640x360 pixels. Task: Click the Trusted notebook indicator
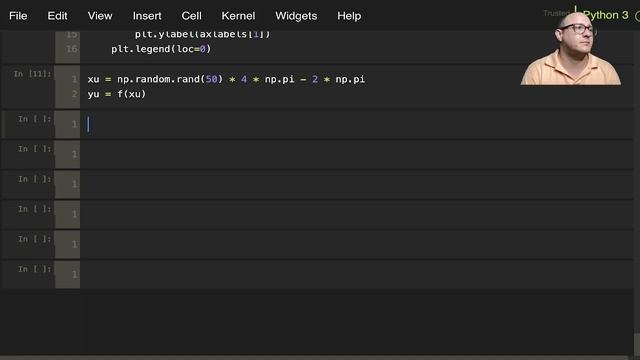click(556, 13)
